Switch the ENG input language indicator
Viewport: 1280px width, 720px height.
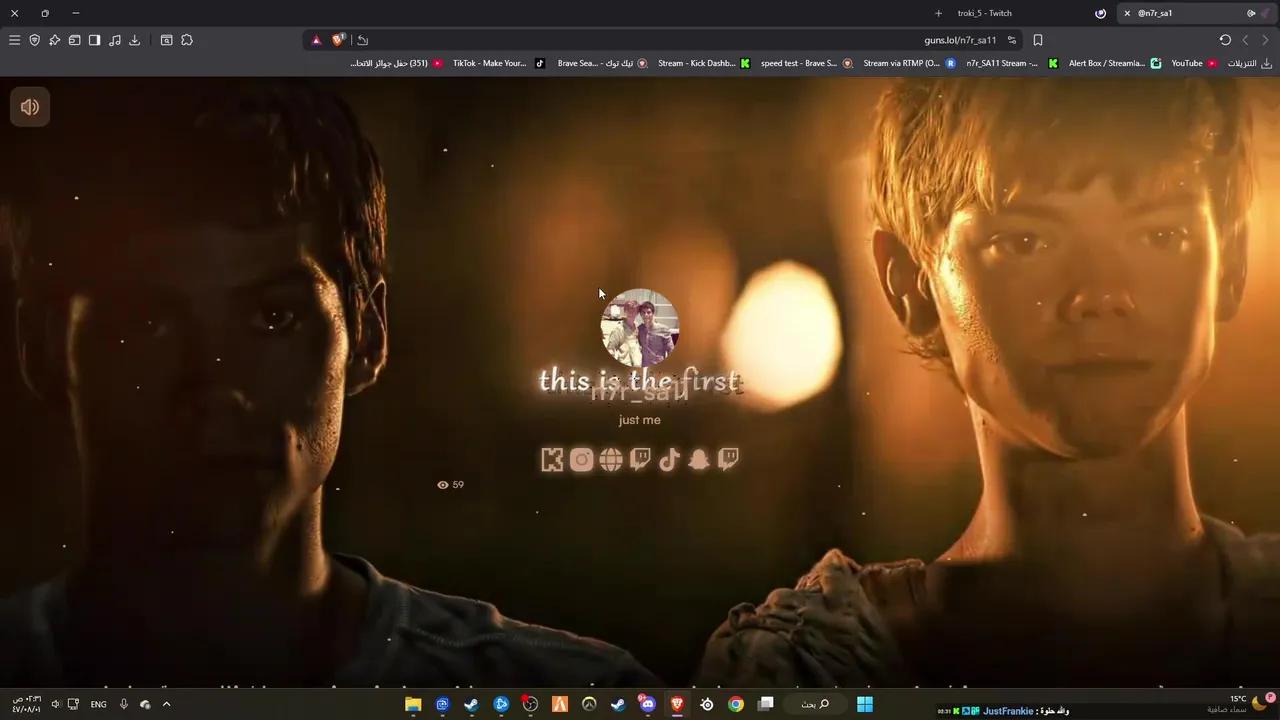[x=98, y=704]
